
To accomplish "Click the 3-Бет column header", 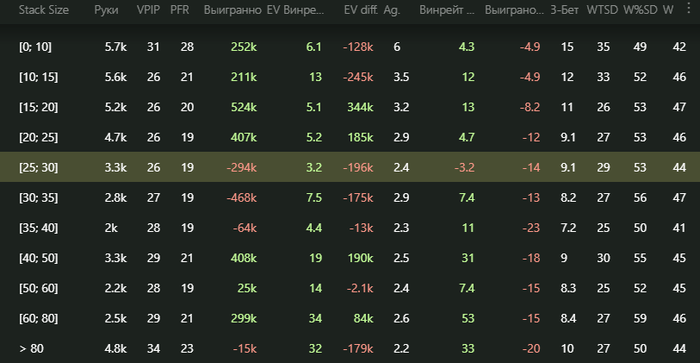I will coord(564,10).
